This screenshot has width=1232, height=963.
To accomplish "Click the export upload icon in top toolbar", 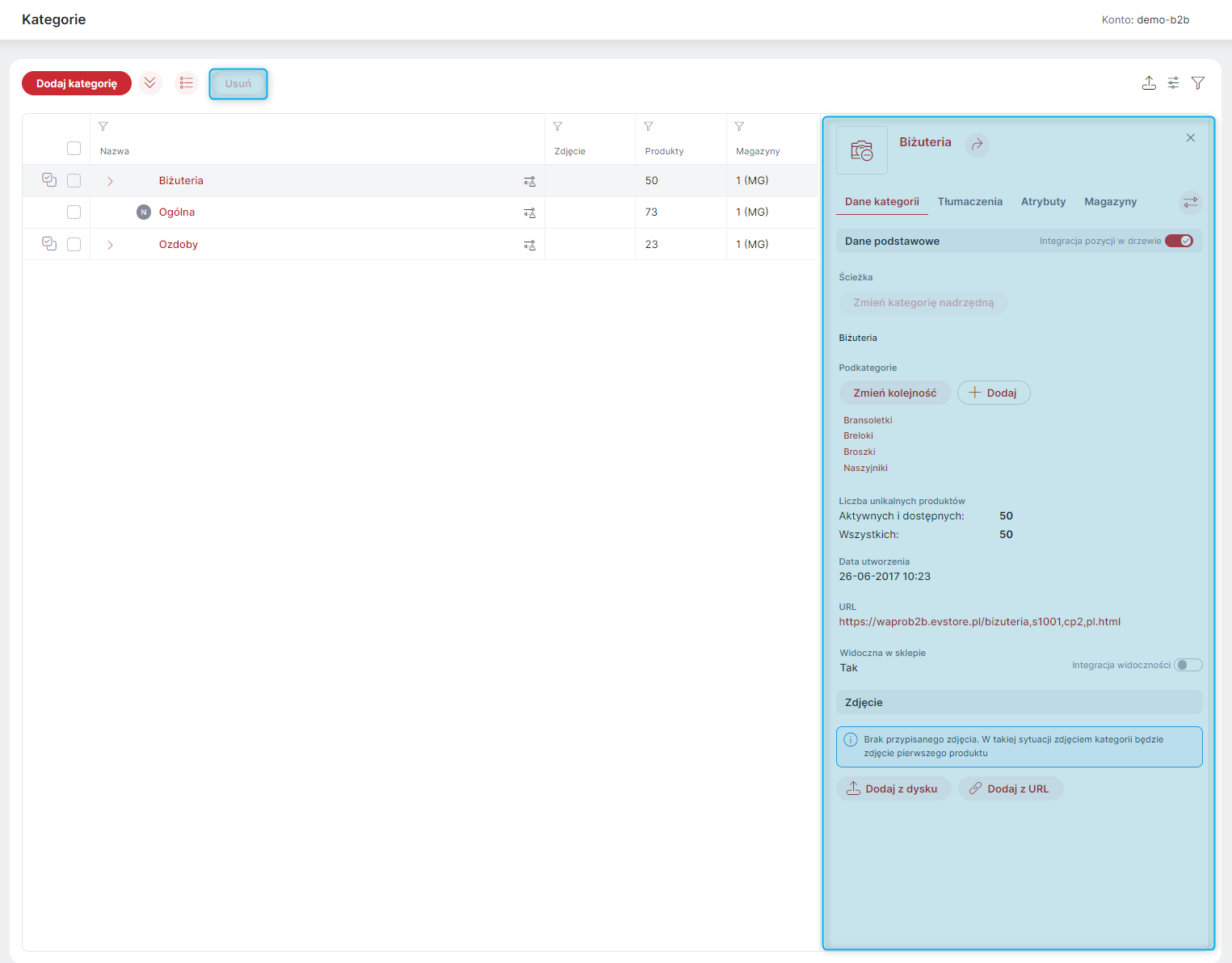I will 1149,82.
